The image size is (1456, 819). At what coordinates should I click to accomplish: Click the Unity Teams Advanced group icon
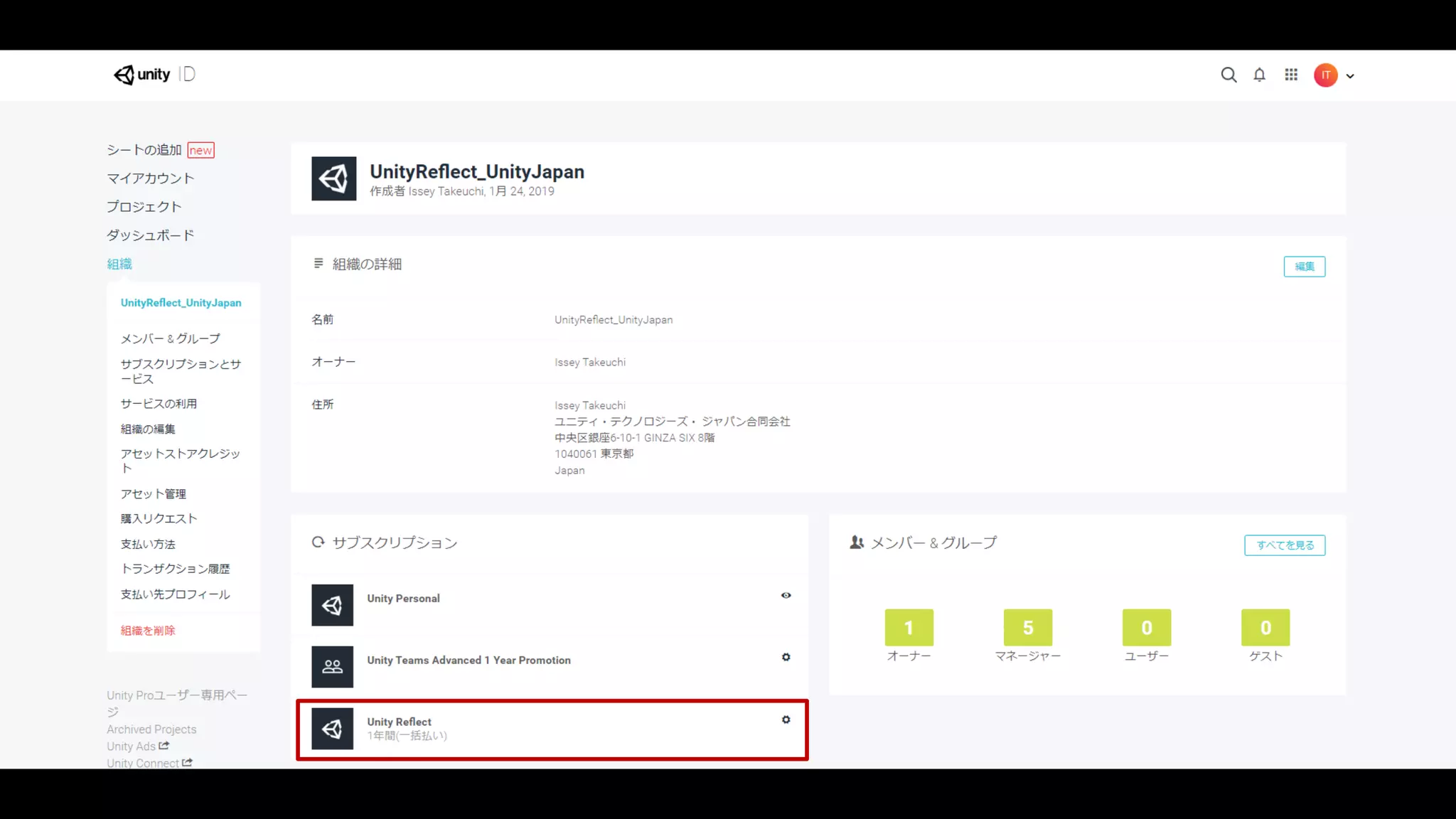coord(332,666)
